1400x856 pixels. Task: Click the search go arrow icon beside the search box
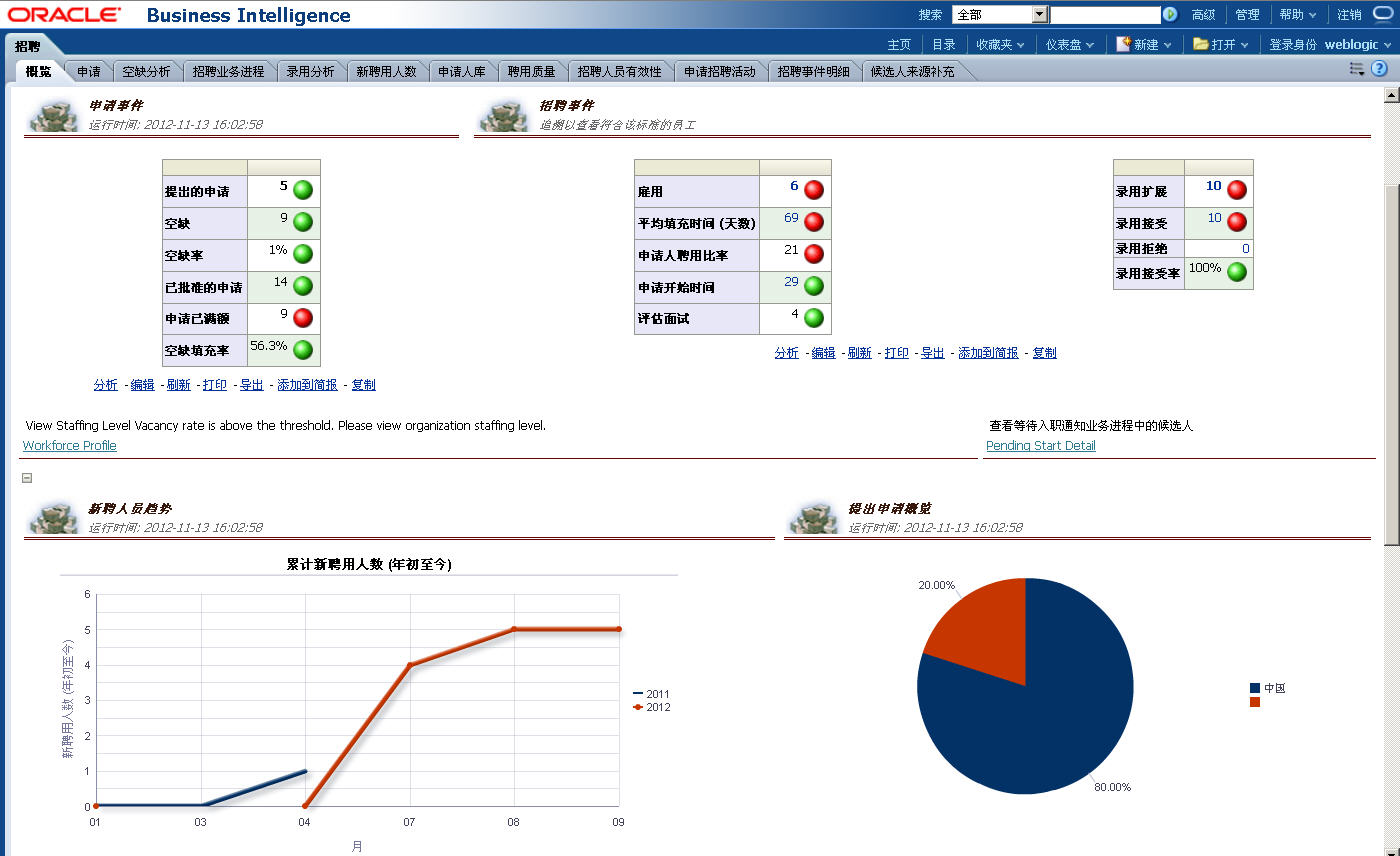(1169, 14)
